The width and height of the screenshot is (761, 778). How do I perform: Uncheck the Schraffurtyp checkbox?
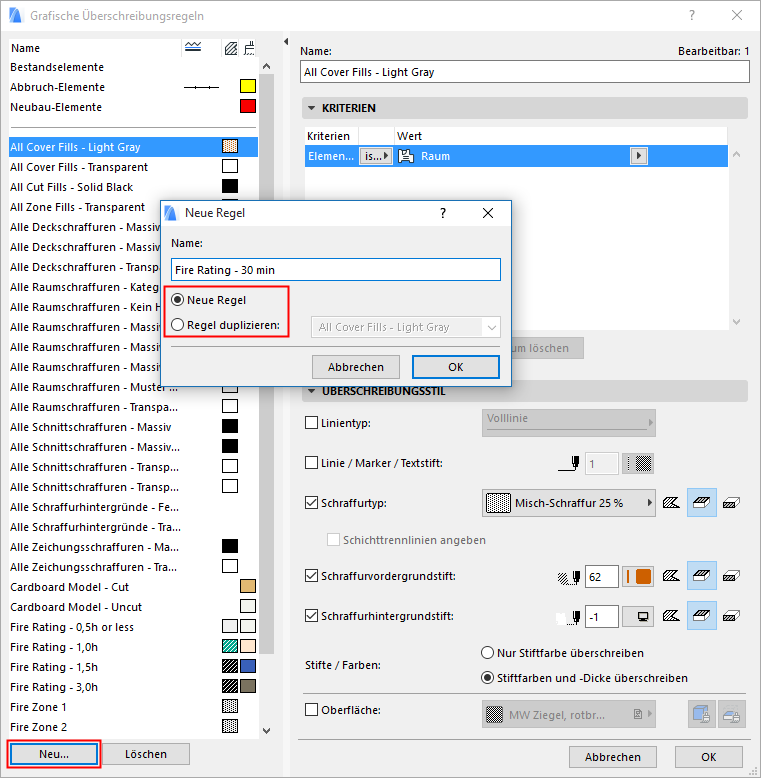tap(311, 503)
